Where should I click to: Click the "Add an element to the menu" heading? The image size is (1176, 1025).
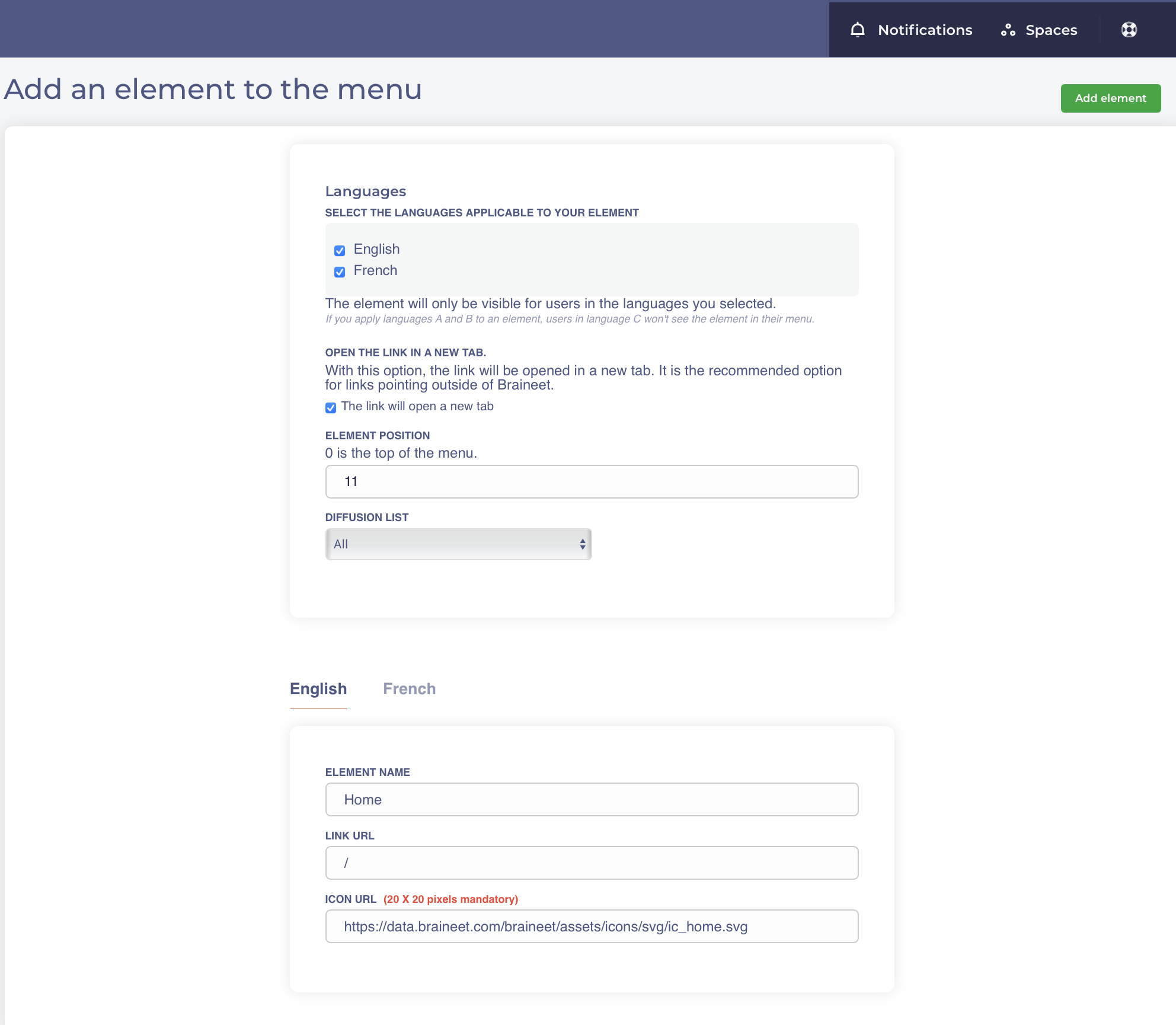[213, 90]
